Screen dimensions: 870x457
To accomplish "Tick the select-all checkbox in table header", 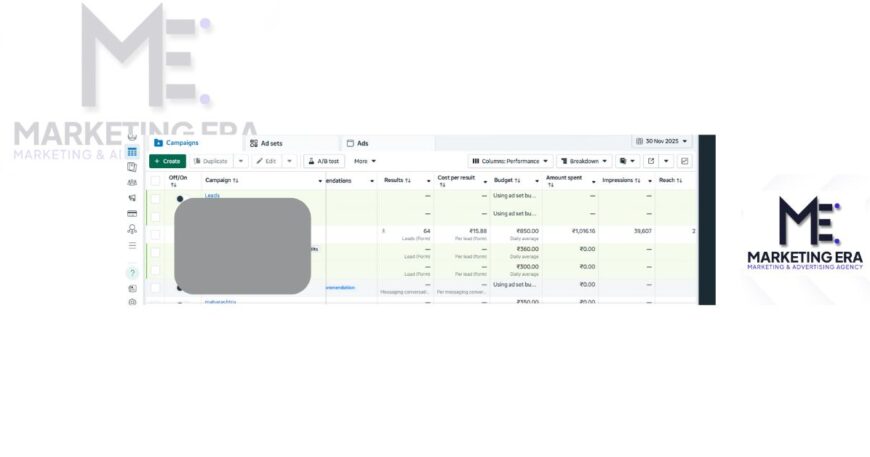I will click(x=155, y=181).
